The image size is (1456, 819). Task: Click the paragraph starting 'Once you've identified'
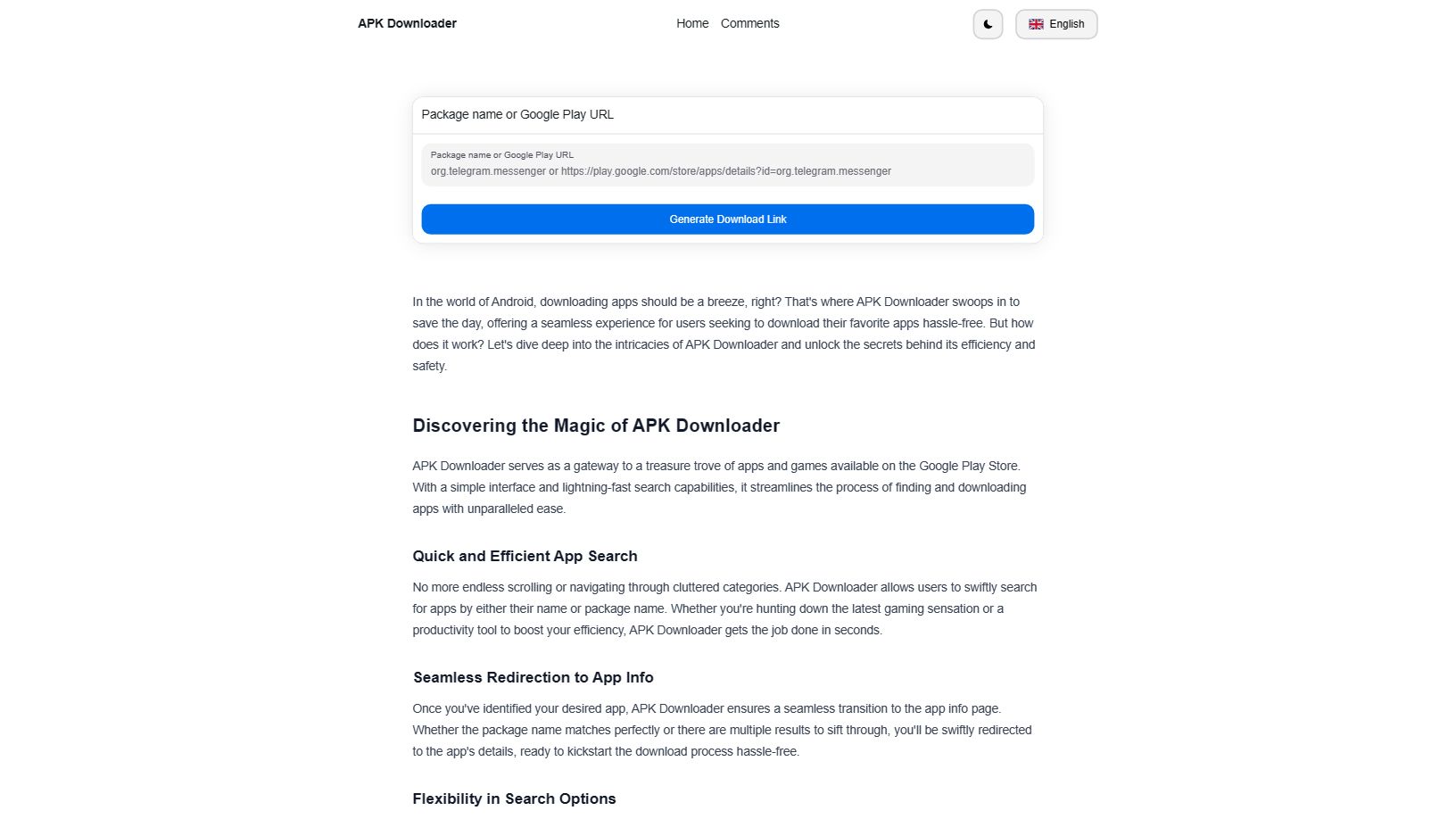723,730
